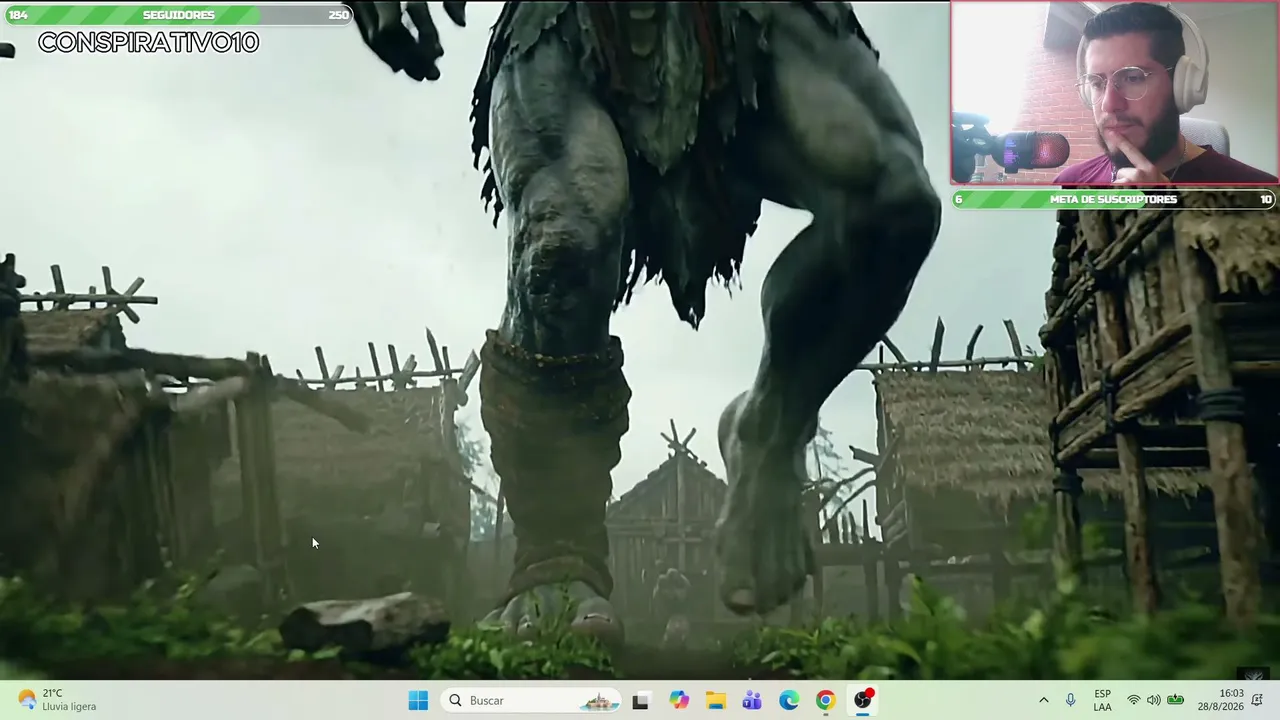Switch to Google Chrome on the taskbar
The height and width of the screenshot is (720, 1280).
coord(825,700)
